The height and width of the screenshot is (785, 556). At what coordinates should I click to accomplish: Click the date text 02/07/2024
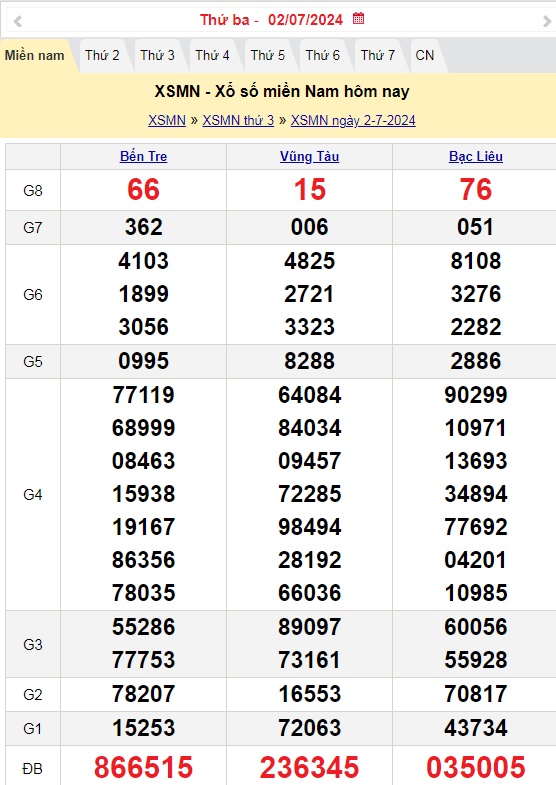[x=305, y=20]
